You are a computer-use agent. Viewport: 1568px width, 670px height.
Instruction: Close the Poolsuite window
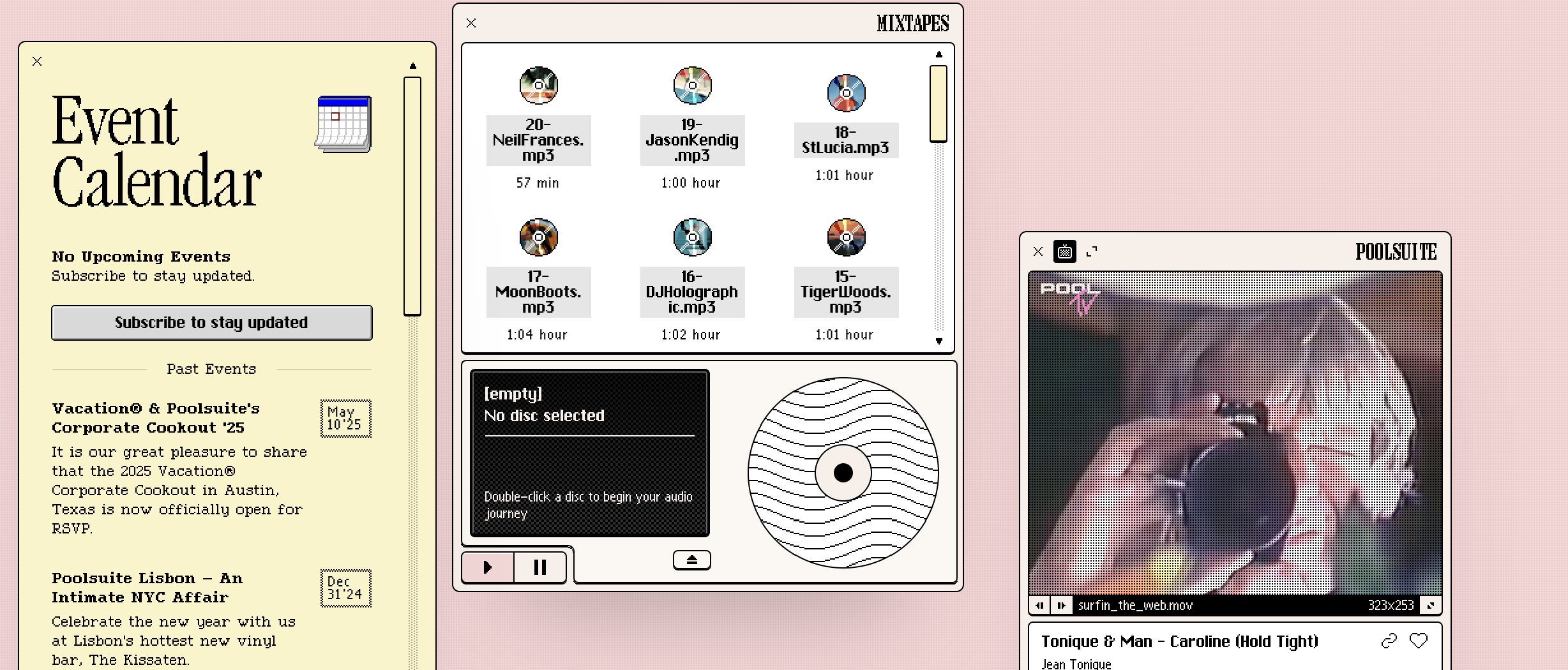(x=1038, y=251)
